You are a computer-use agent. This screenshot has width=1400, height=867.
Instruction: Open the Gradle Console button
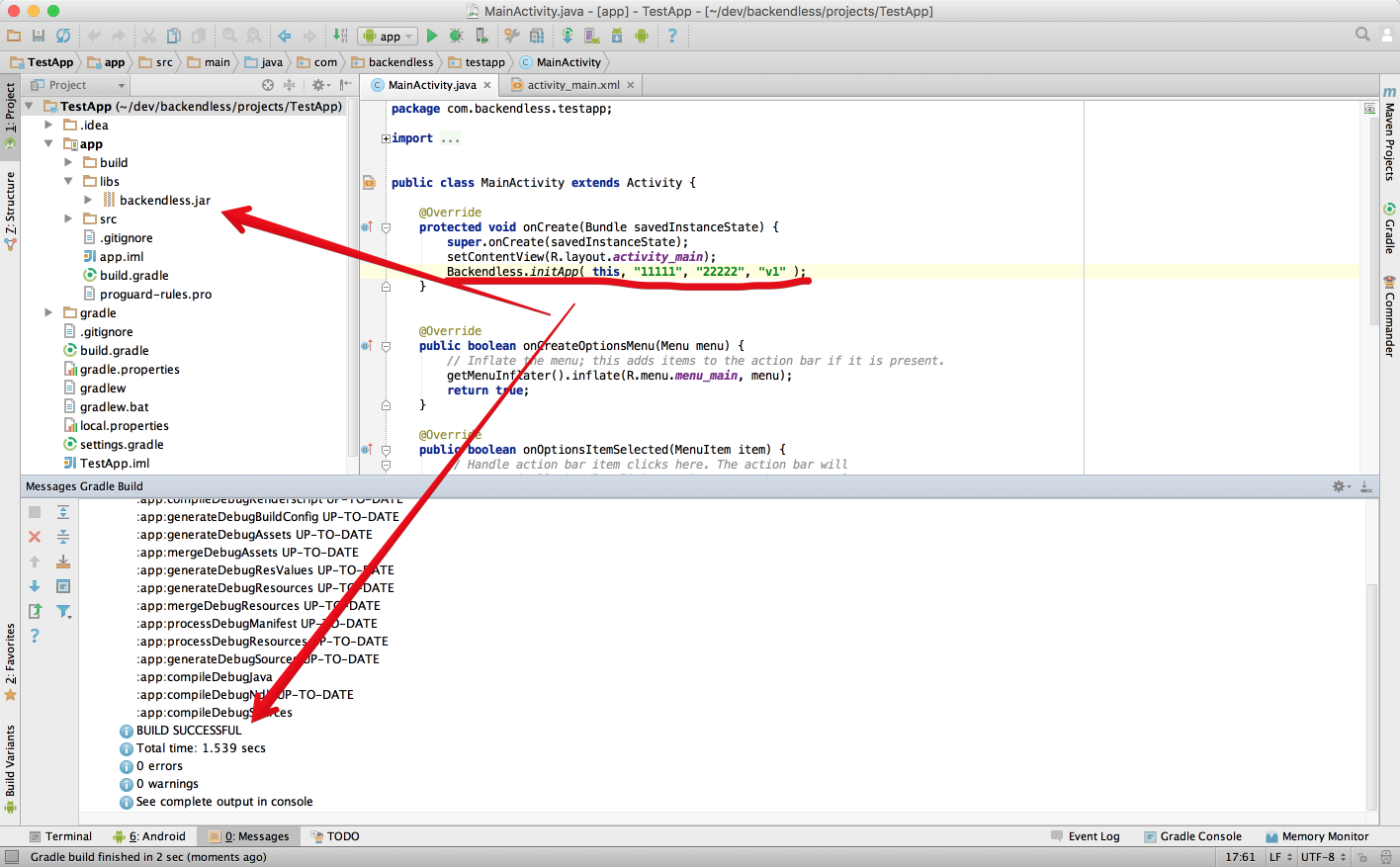pos(1192,836)
